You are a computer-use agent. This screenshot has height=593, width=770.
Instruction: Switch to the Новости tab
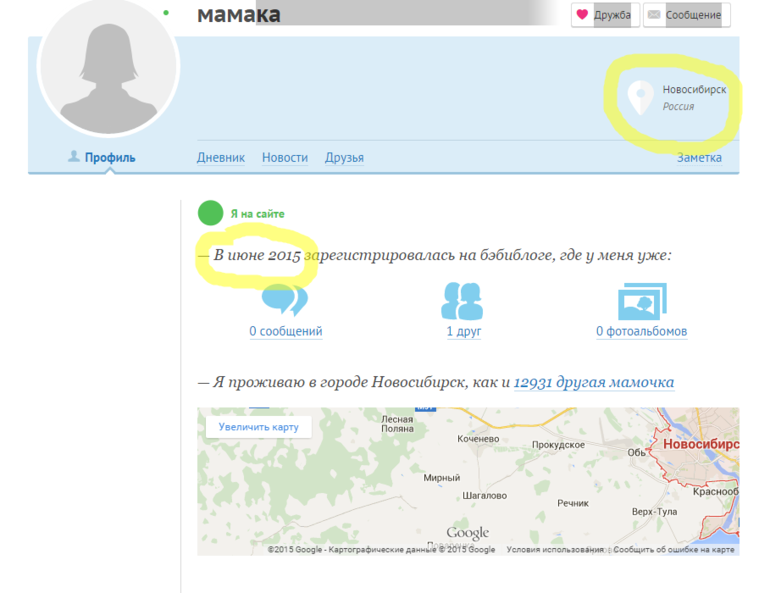tap(285, 158)
